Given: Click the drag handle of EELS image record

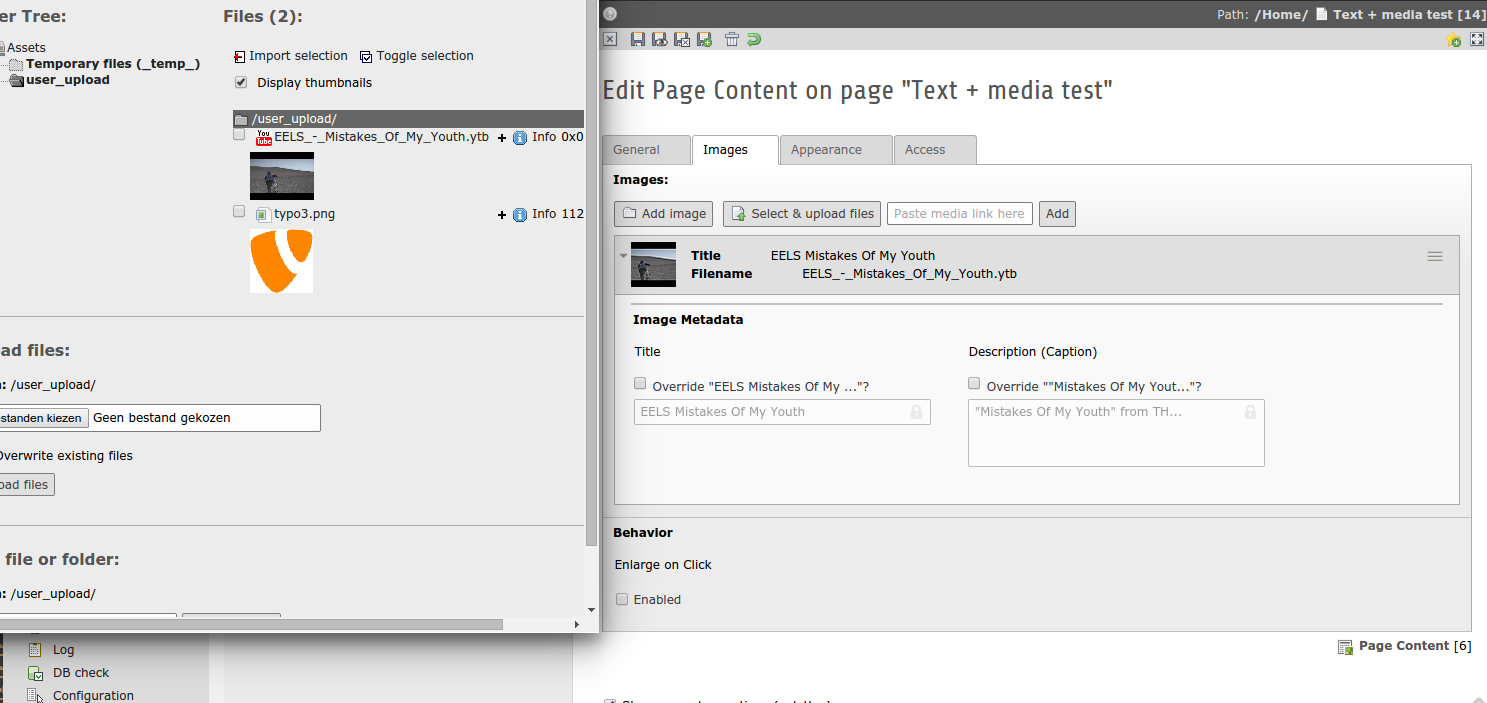Looking at the screenshot, I should tap(1435, 257).
